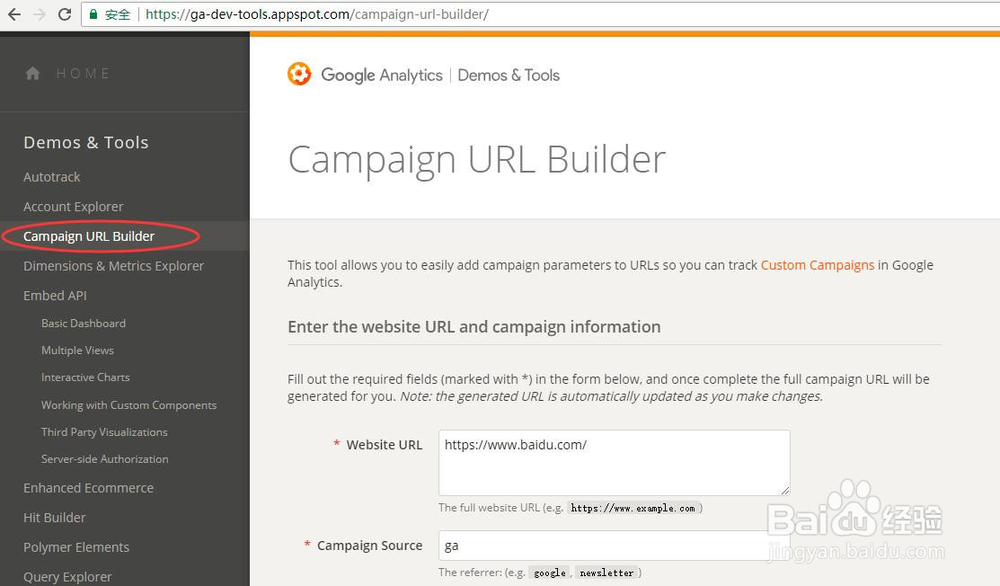
Task: Click the browser forward arrow
Action: coord(36,14)
